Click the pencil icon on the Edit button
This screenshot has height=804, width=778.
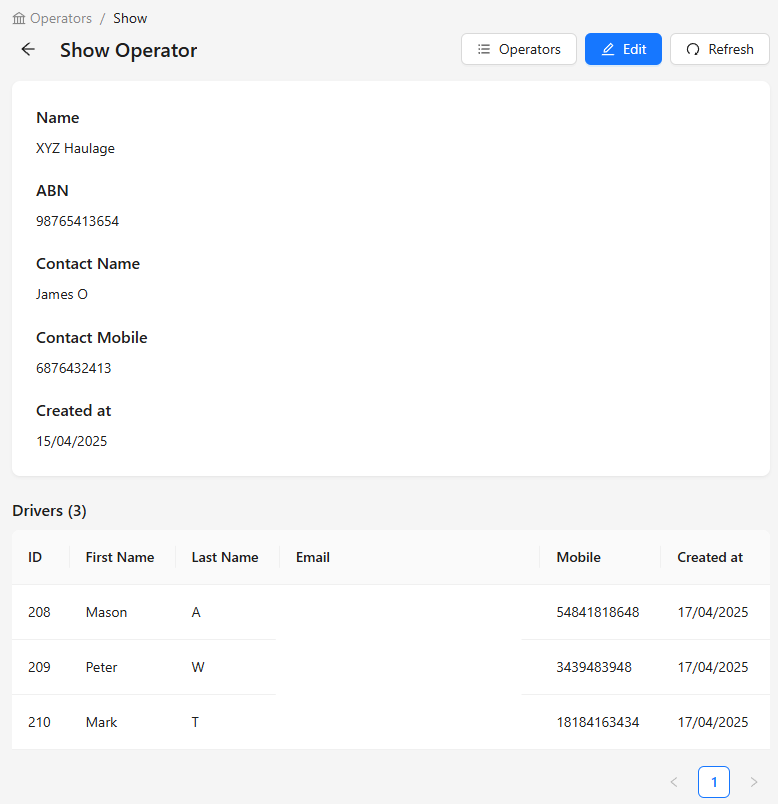(608, 49)
